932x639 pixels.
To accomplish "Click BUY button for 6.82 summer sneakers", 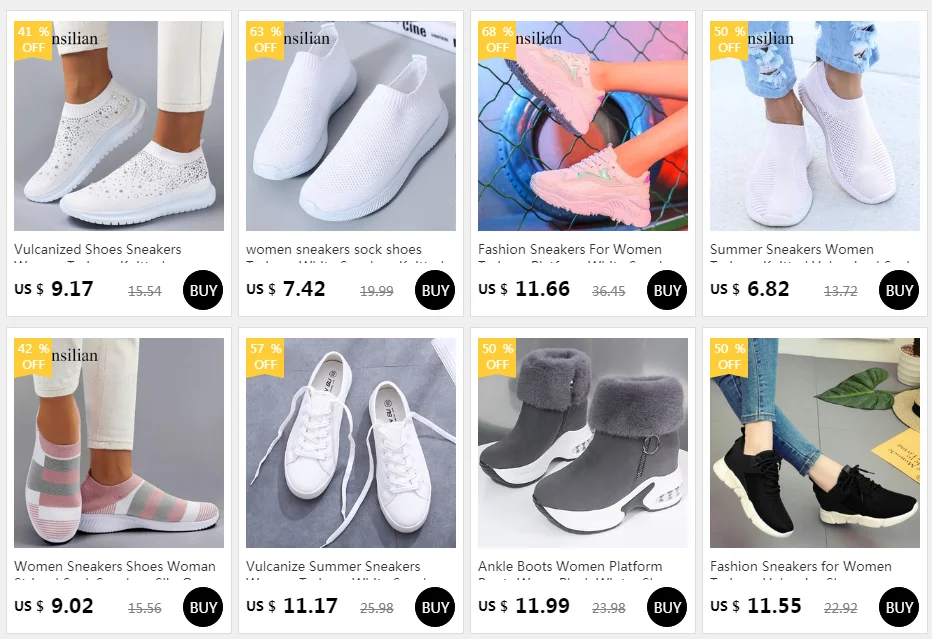I will tap(899, 290).
